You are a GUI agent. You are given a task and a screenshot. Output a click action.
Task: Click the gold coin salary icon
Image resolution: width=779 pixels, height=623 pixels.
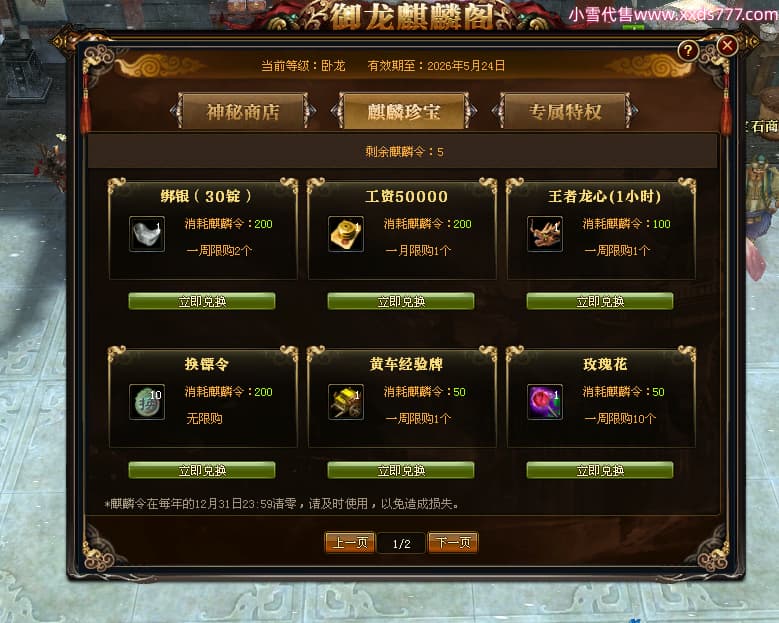tap(346, 234)
